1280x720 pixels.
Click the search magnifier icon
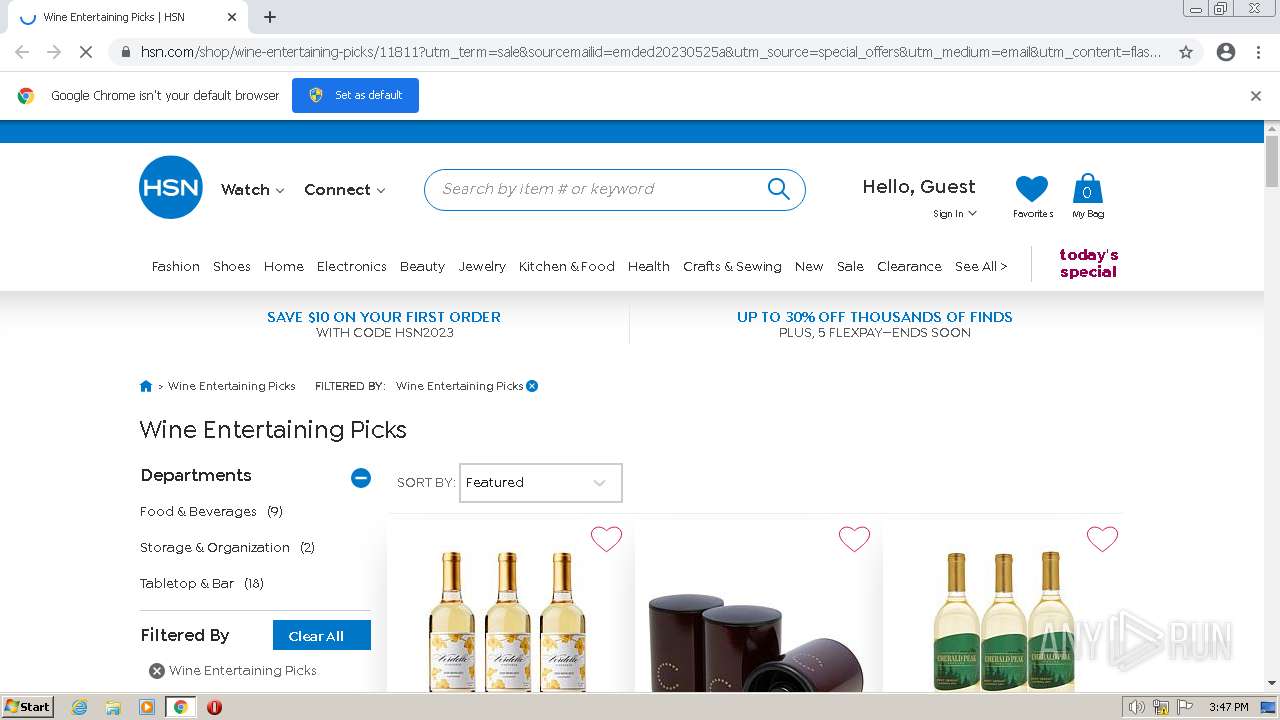tap(778, 189)
